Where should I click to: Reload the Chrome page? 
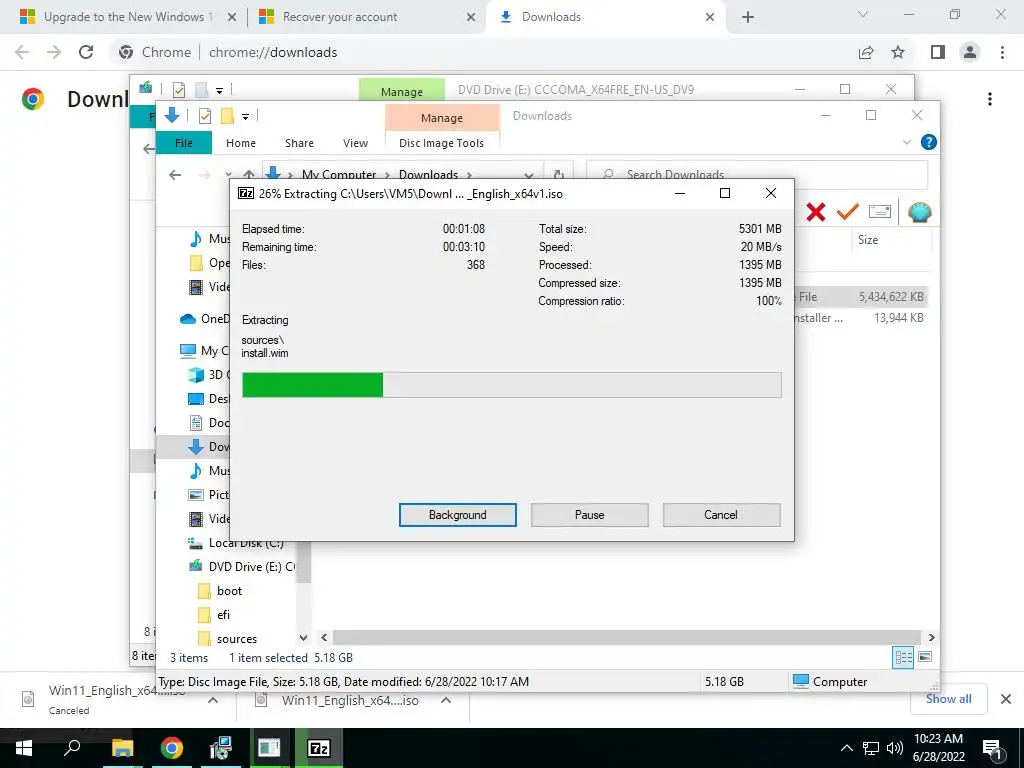pos(86,52)
